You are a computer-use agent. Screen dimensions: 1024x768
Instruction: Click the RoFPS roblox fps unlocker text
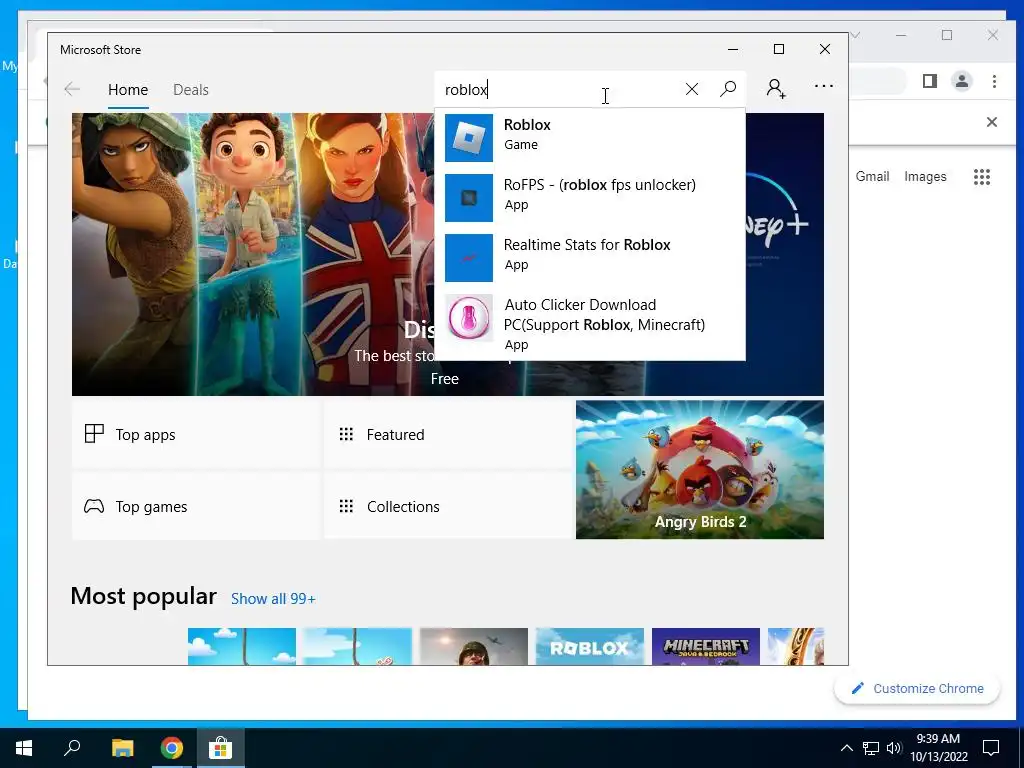click(x=600, y=185)
